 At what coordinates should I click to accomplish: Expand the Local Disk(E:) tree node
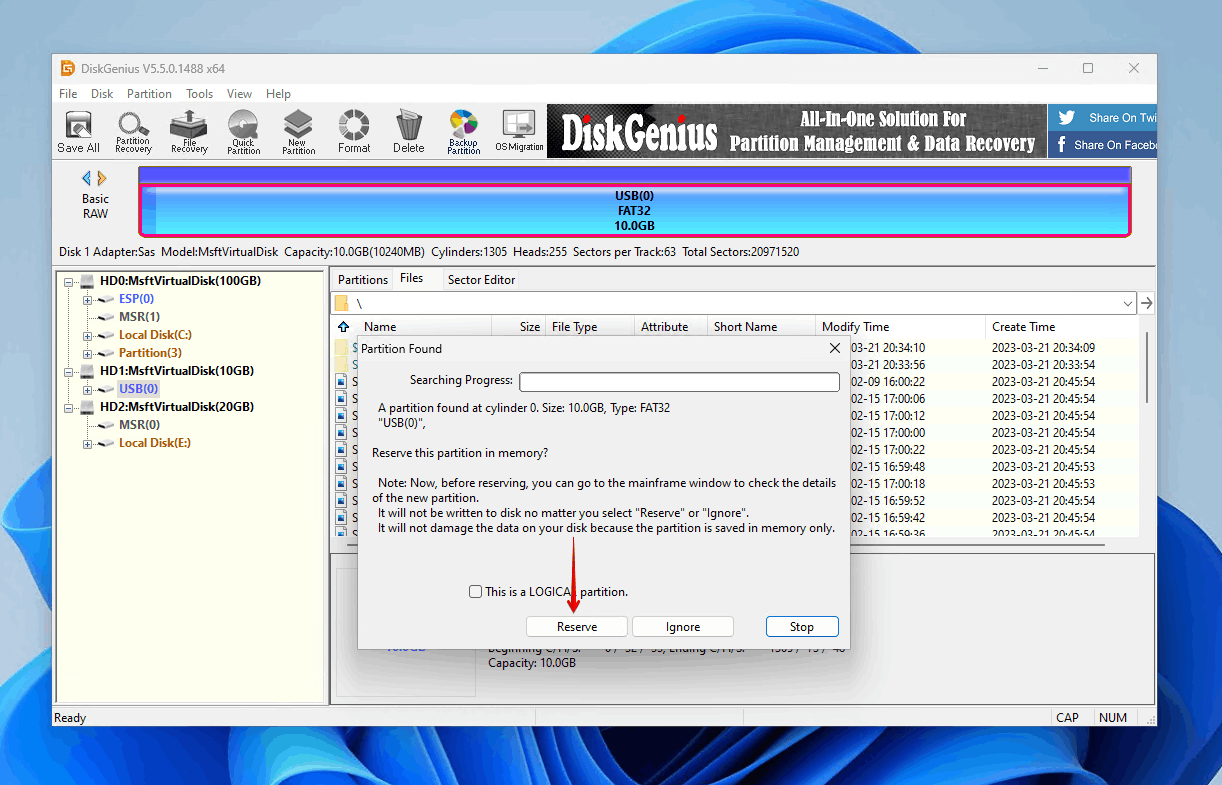point(87,444)
